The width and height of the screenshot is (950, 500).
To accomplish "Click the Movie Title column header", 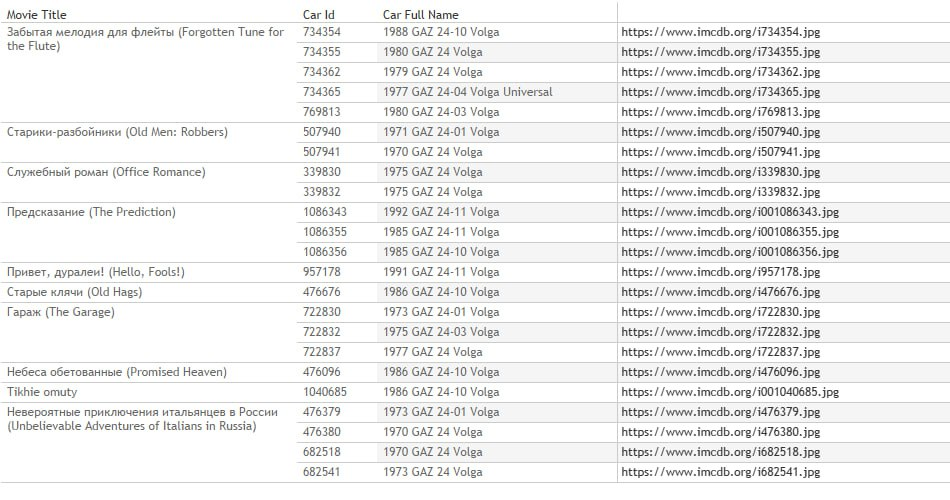I will (x=40, y=15).
